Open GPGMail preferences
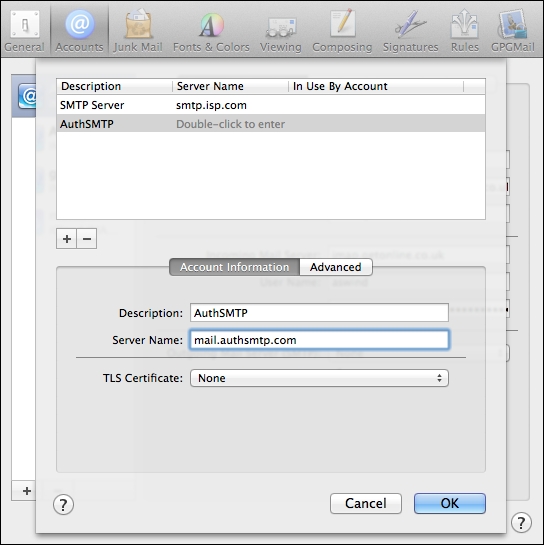 tap(512, 31)
